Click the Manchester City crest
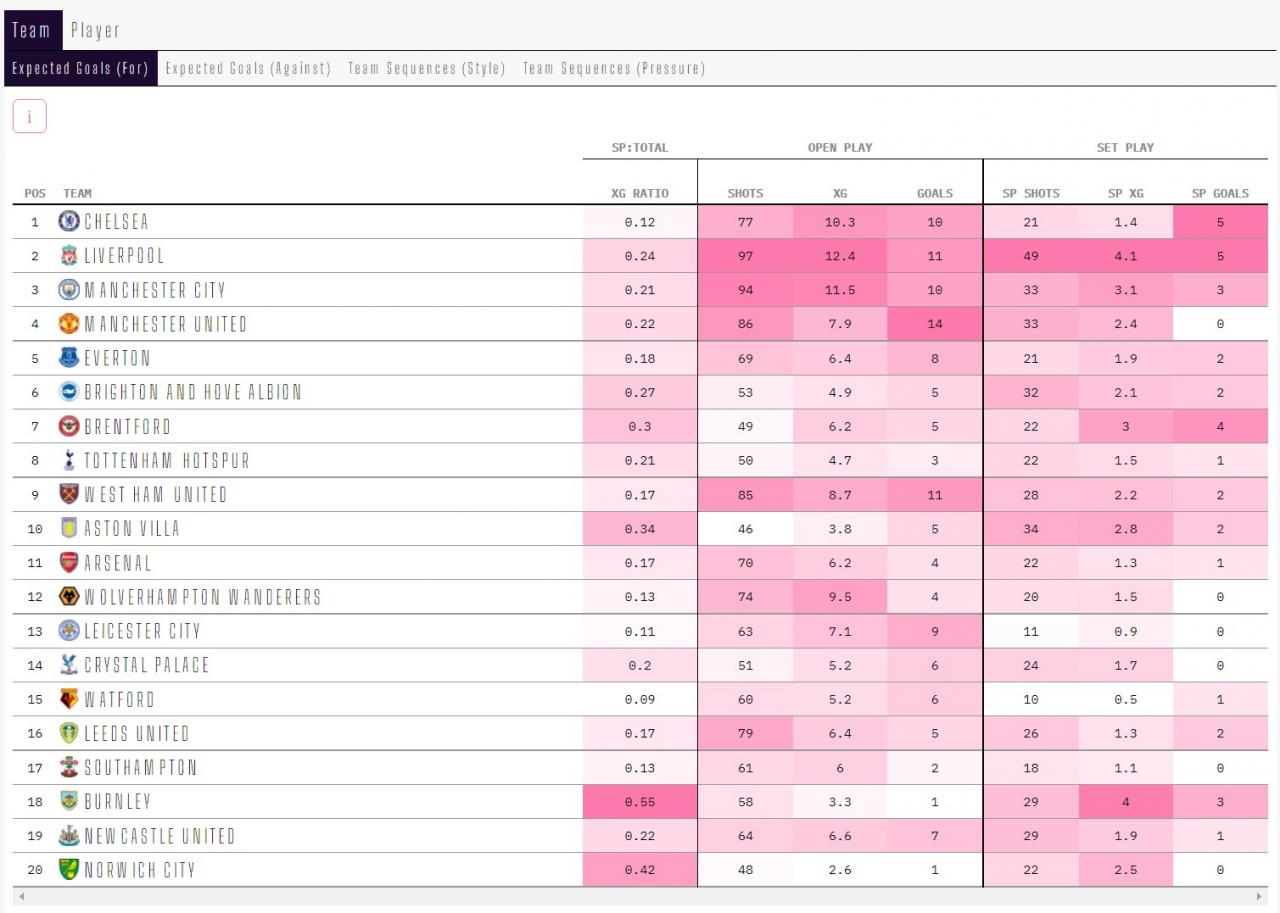The width and height of the screenshot is (1280, 913). (68, 290)
